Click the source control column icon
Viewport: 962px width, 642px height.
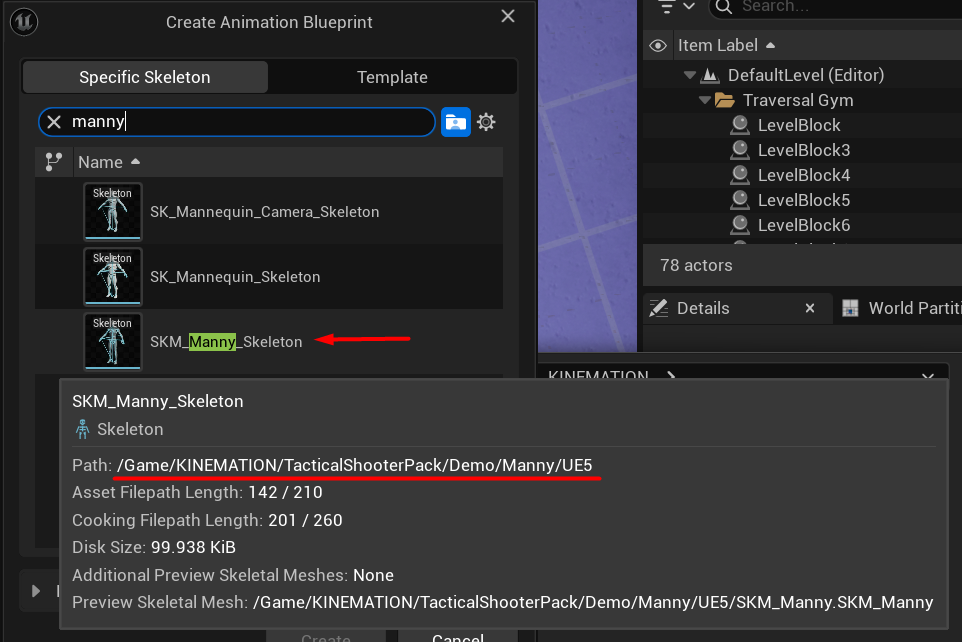click(x=54, y=162)
